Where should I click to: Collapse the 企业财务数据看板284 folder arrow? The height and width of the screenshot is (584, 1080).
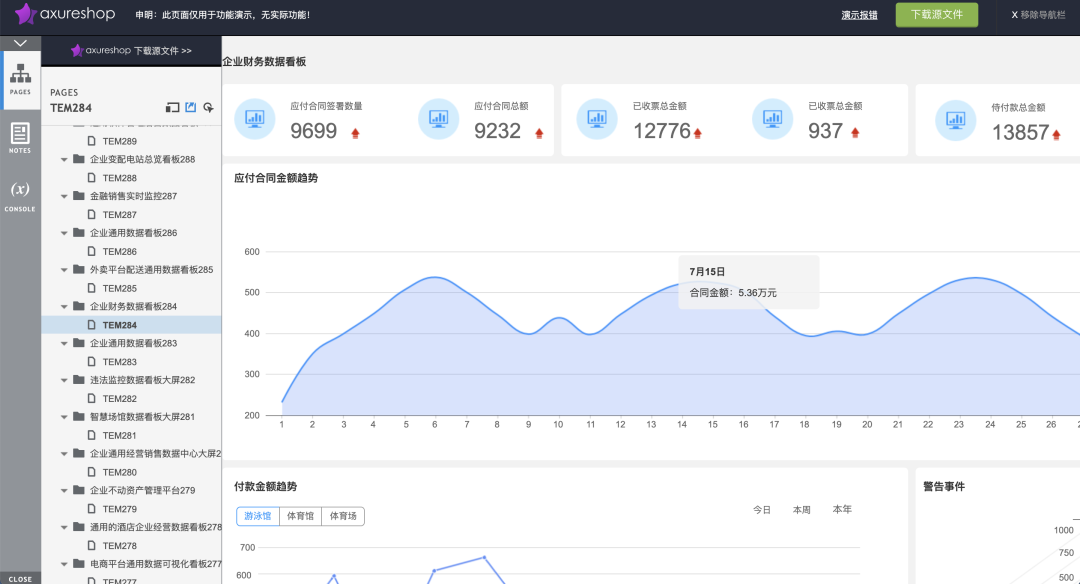pyautogui.click(x=64, y=306)
